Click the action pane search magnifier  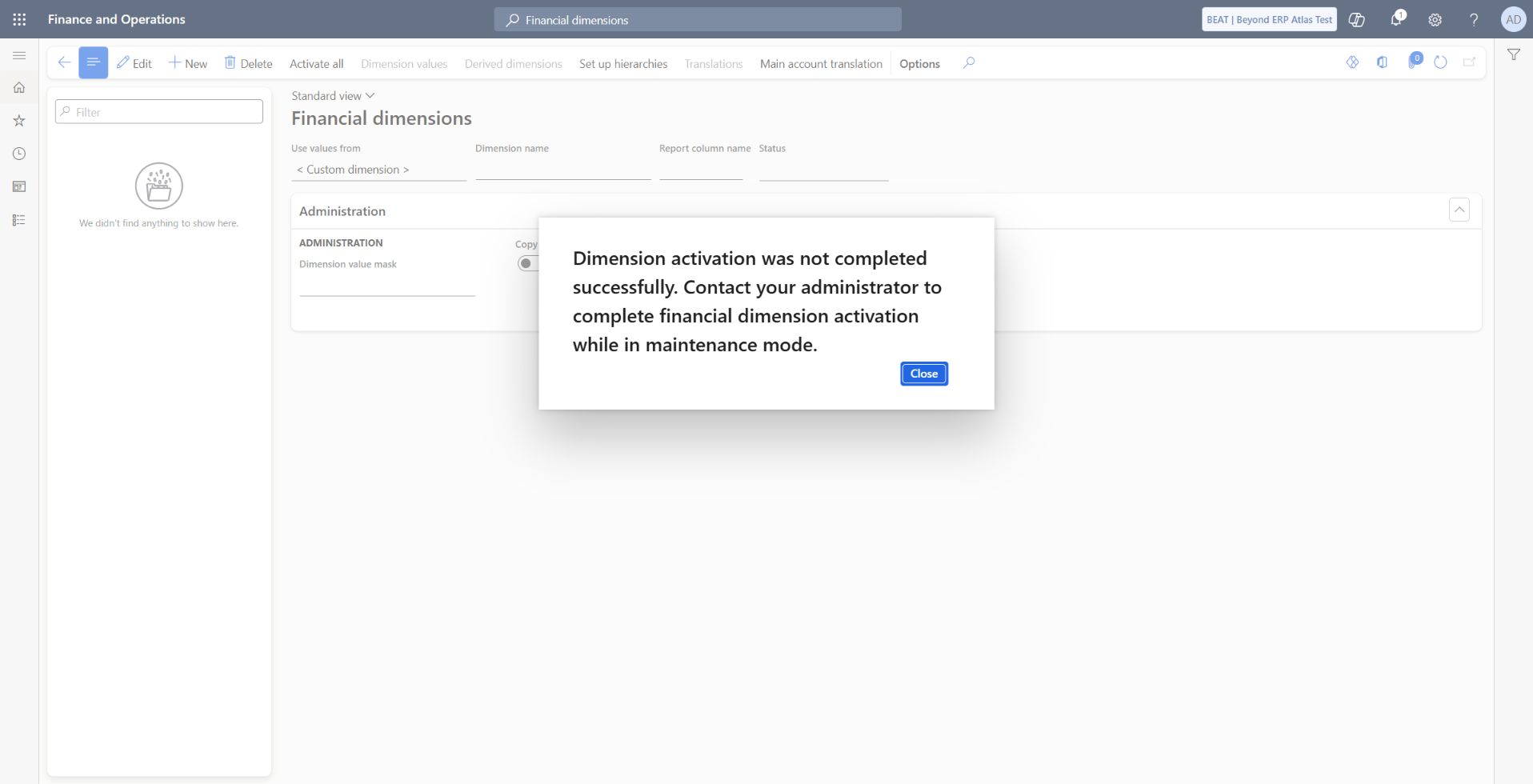(x=969, y=62)
